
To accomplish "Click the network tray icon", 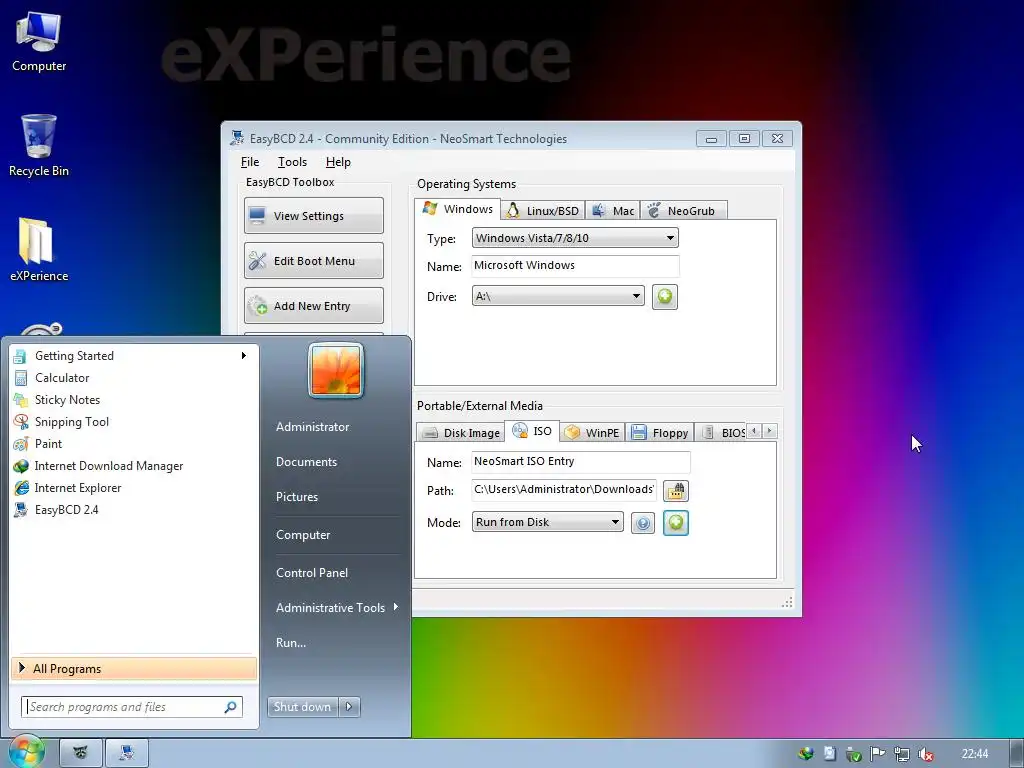I will click(902, 754).
